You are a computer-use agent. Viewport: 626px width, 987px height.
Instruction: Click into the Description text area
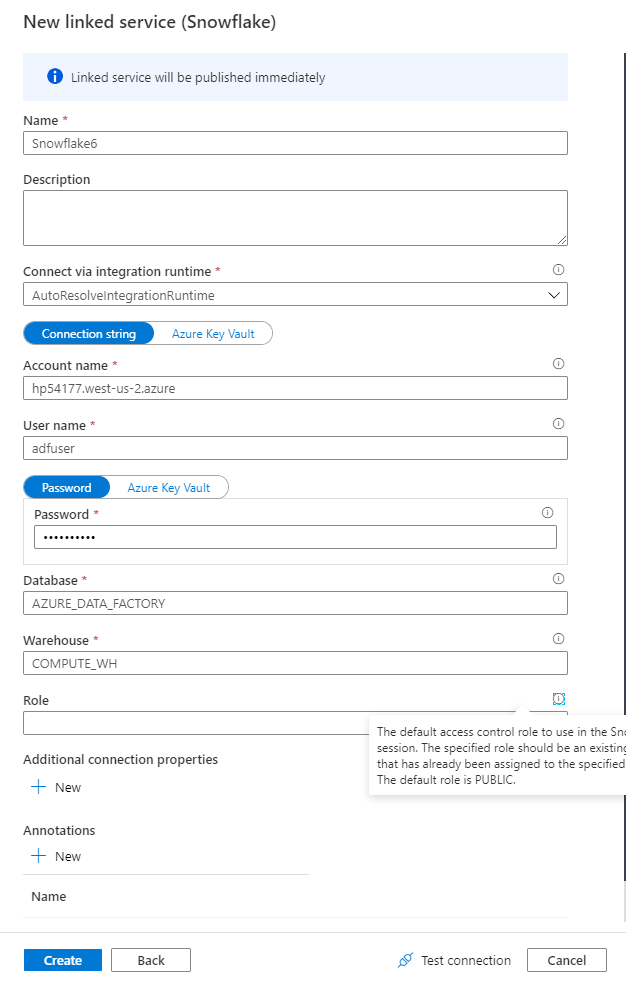tap(295, 218)
